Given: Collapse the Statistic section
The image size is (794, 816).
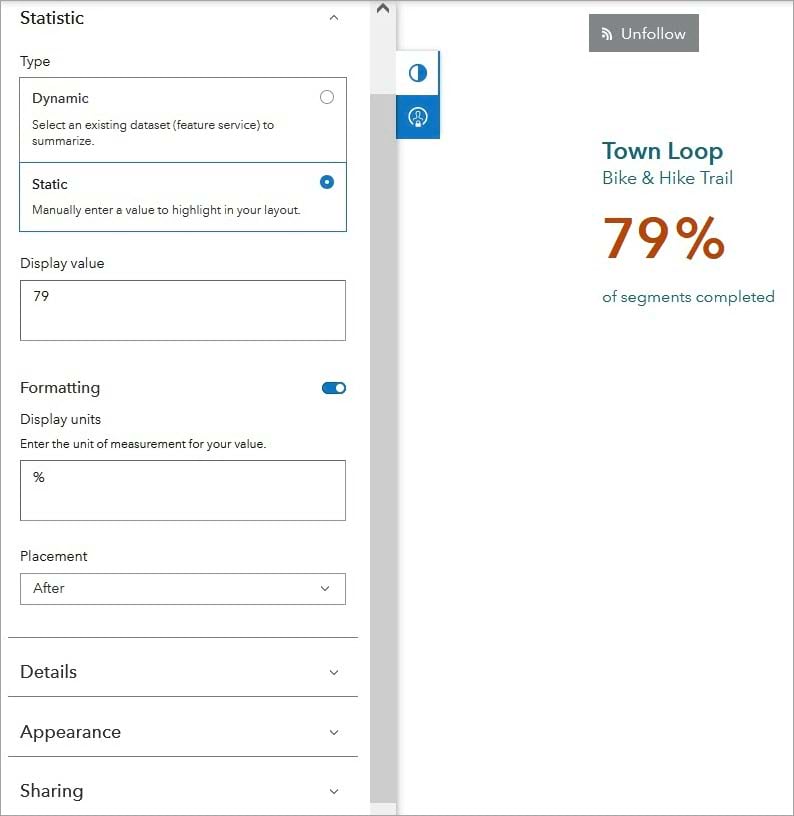Looking at the screenshot, I should [334, 18].
